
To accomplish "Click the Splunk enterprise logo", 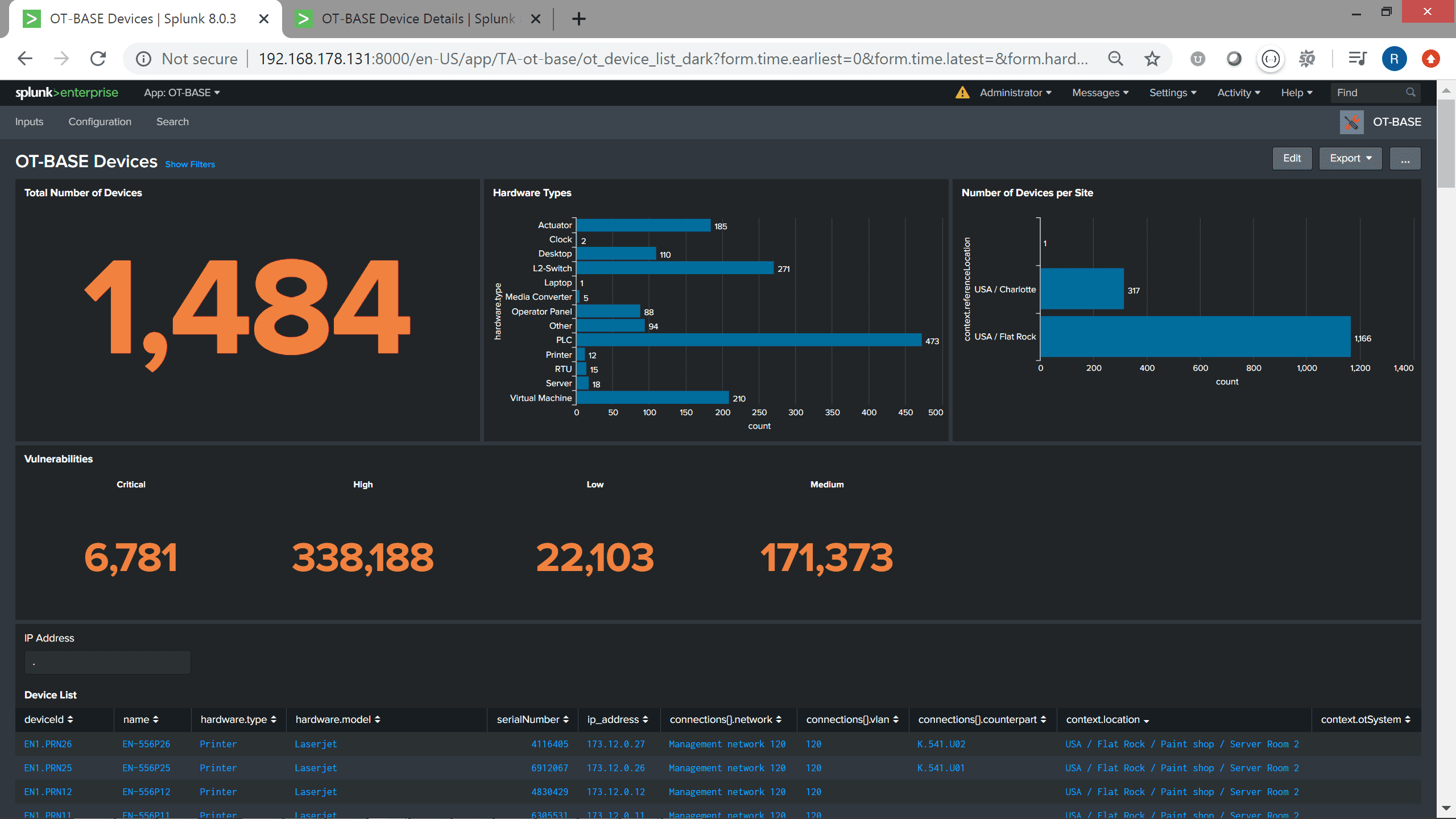I will [67, 93].
